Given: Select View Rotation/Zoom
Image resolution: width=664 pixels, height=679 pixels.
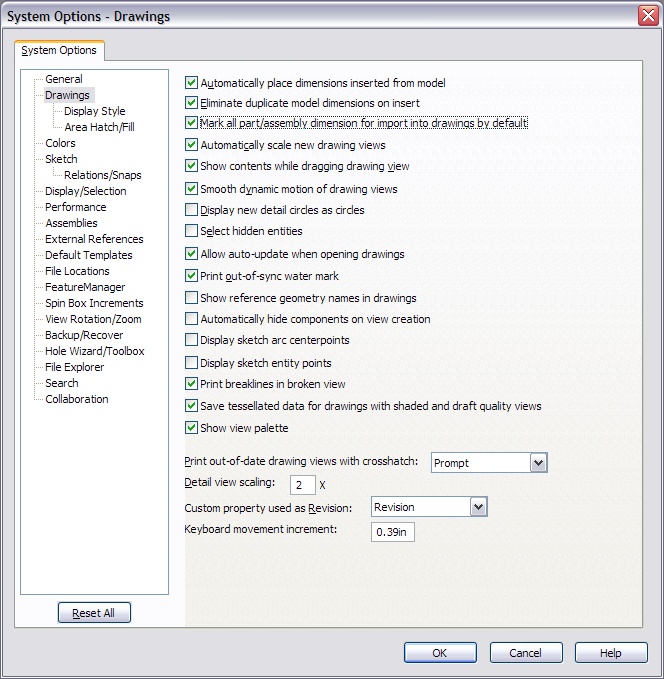Looking at the screenshot, I should pos(94,319).
